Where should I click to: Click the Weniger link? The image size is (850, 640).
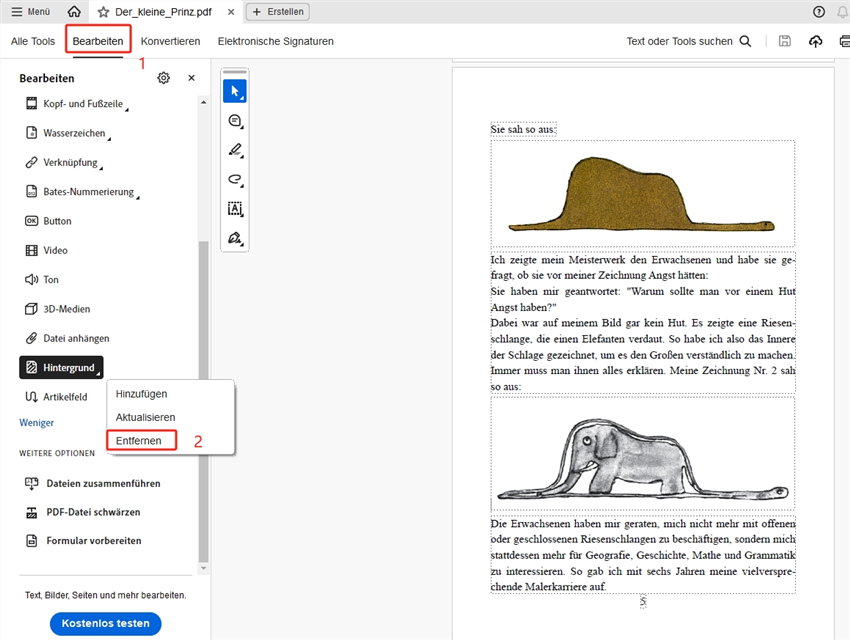pyautogui.click(x=36, y=422)
